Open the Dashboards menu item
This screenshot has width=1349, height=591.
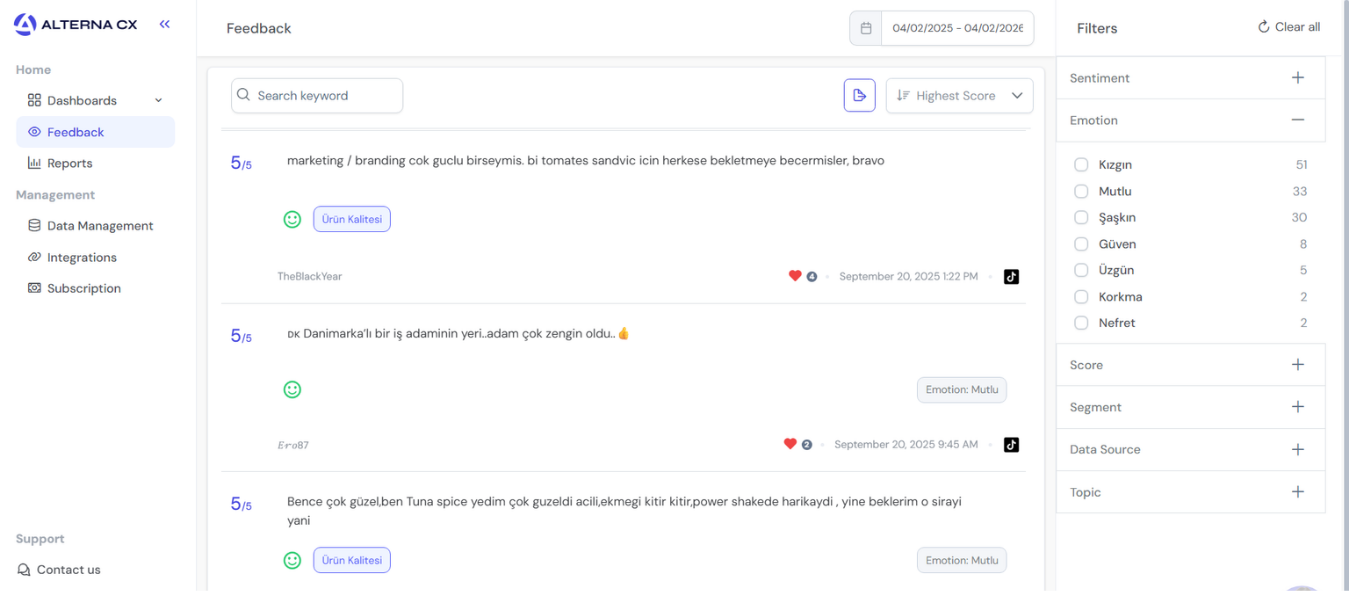[95, 100]
